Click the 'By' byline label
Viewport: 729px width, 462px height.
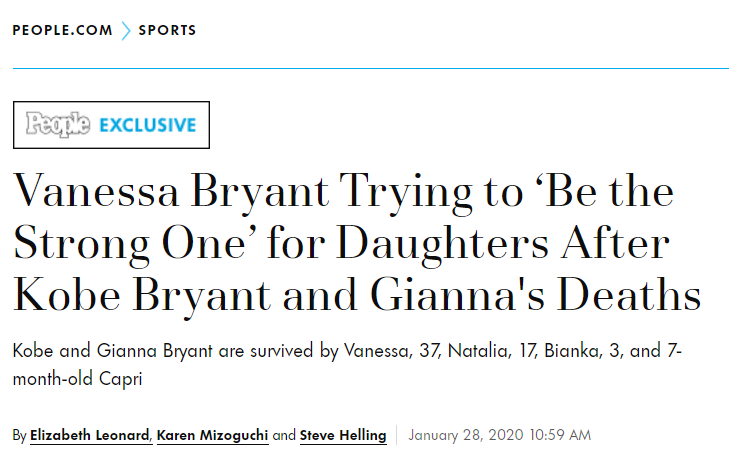point(20,436)
